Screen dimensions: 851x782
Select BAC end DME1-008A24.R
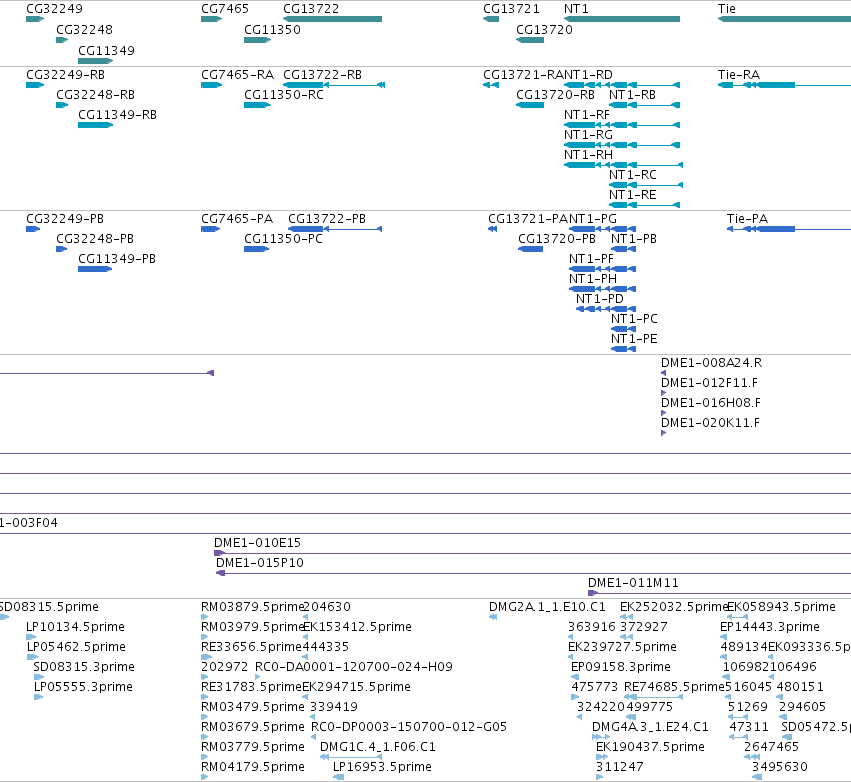[x=711, y=363]
